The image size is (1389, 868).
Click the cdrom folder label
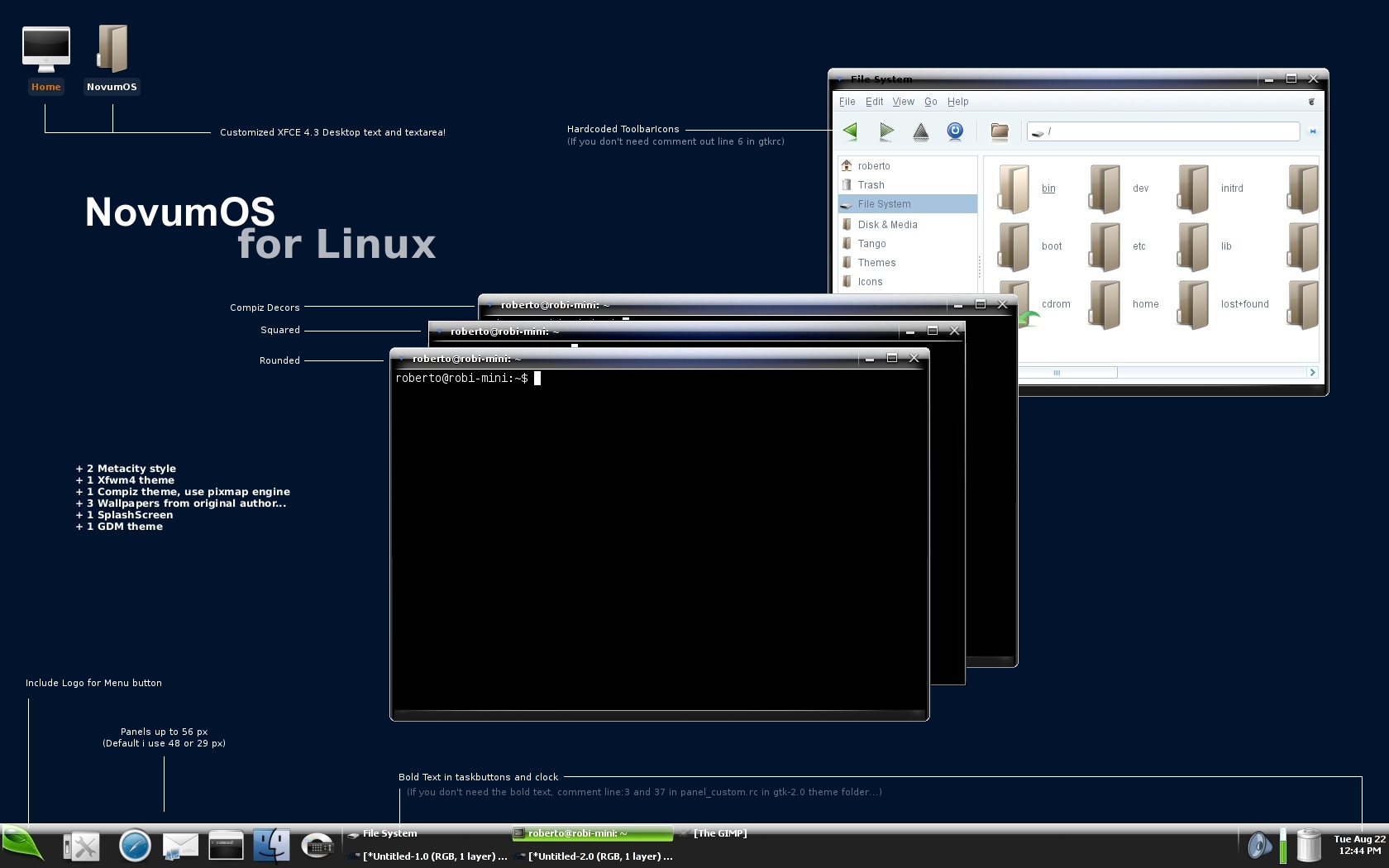coord(1056,304)
